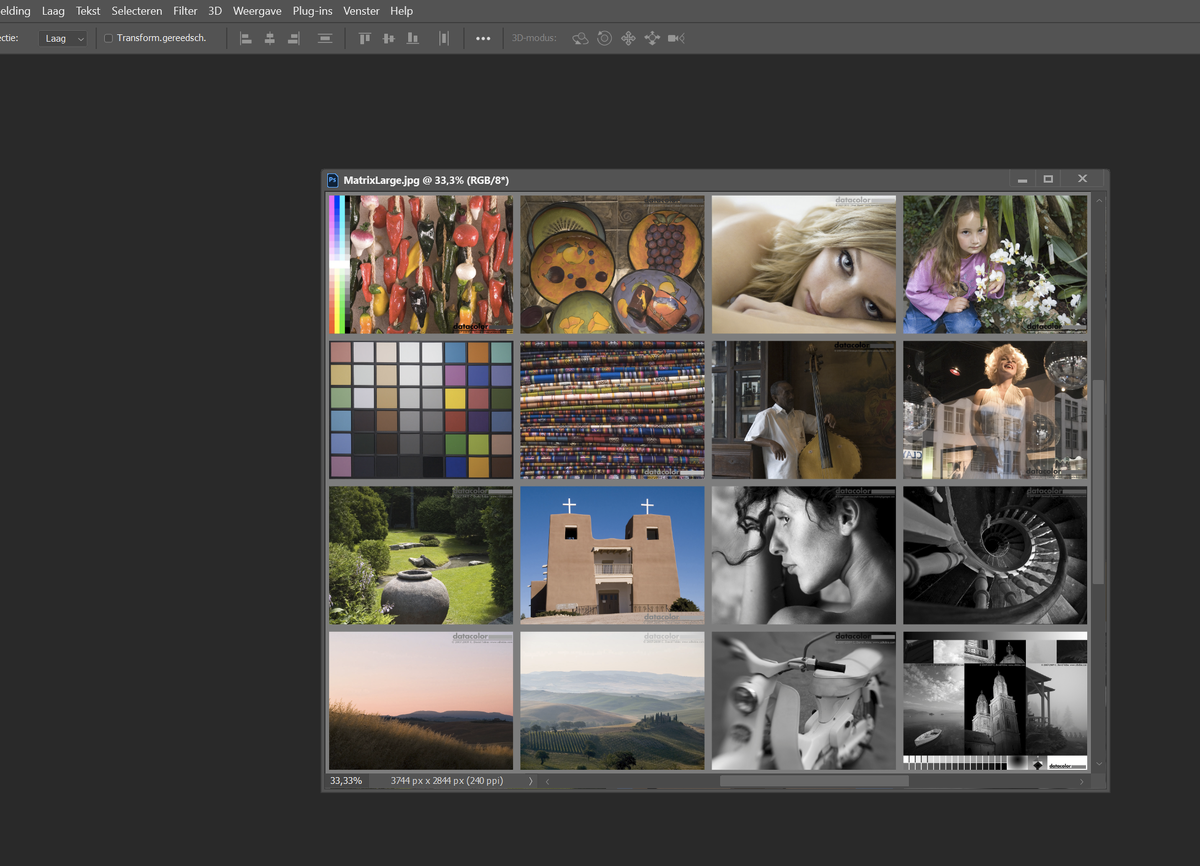Open more align options ellipsis menu
1200x866 pixels.
point(483,39)
